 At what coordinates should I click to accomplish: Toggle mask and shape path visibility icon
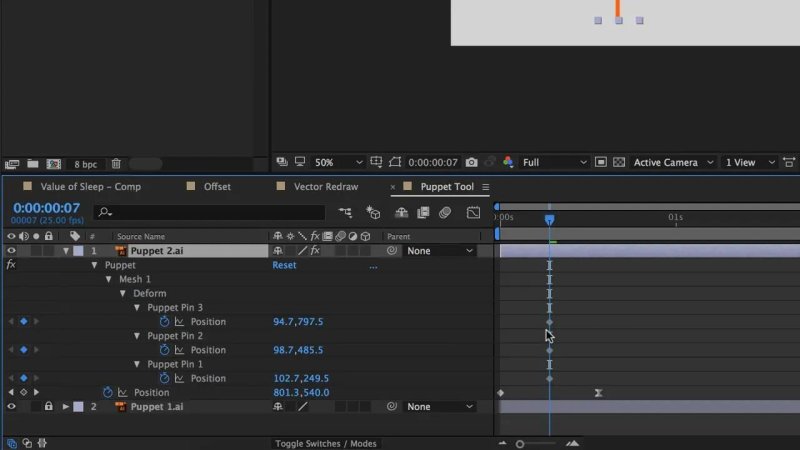point(395,162)
